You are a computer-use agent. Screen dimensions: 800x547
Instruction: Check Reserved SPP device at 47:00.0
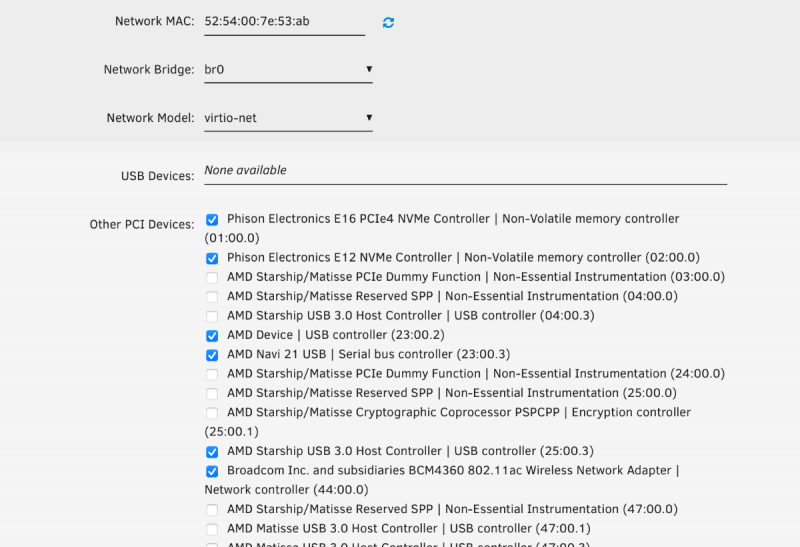pos(212,510)
